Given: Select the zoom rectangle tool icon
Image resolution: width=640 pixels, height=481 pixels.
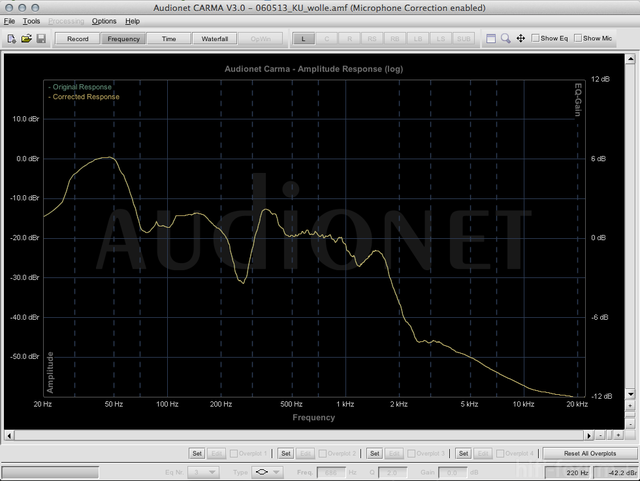Looking at the screenshot, I should click(490, 38).
